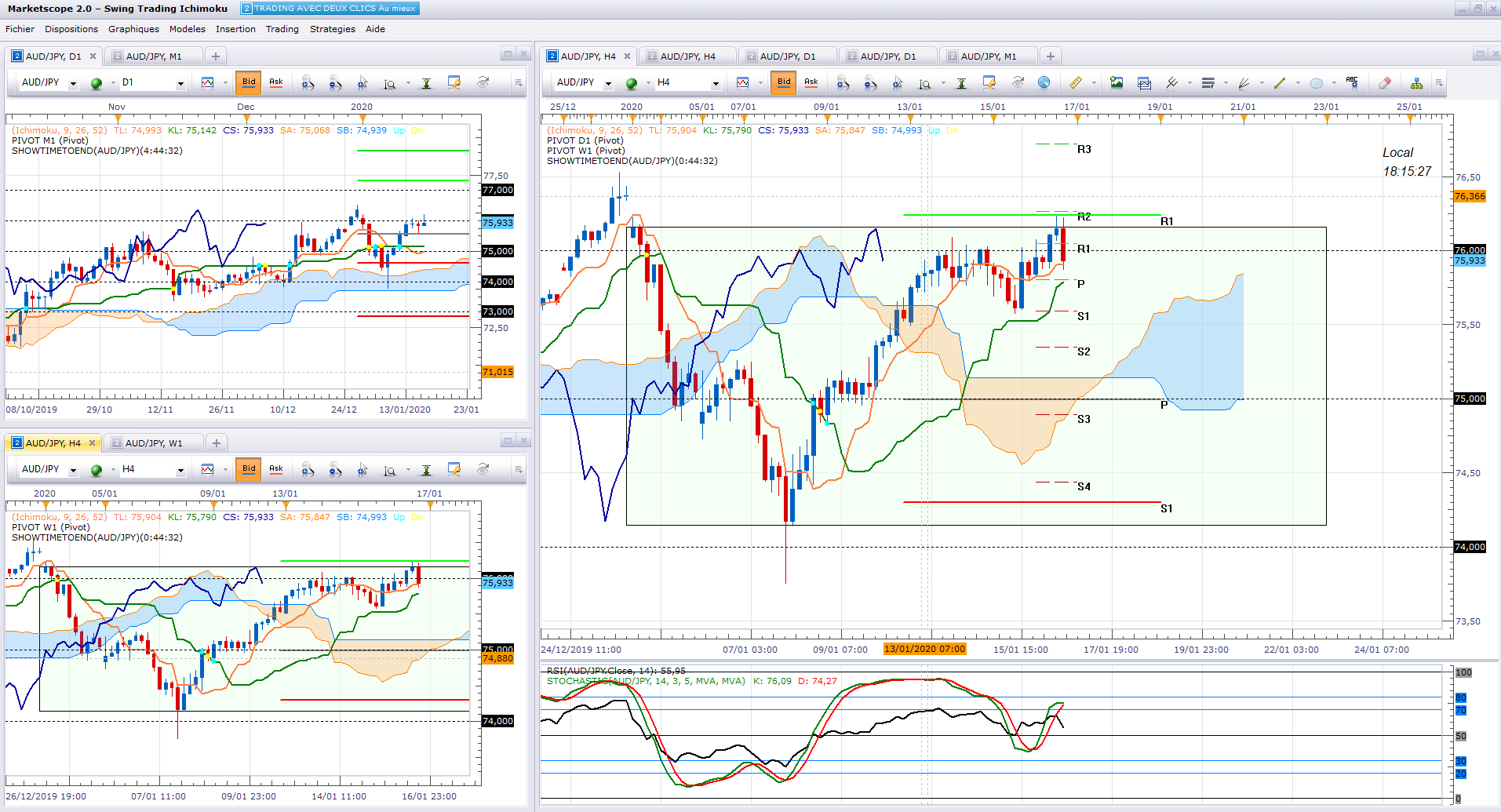Zoom in on the D1 chart panel

pyautogui.click(x=308, y=82)
